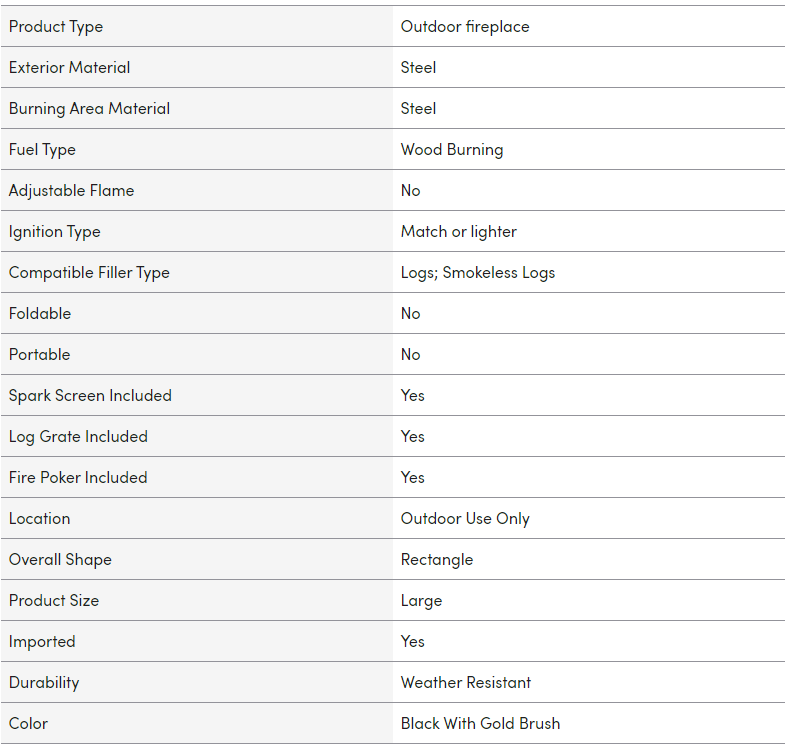Click the Adjustable Flame label
Viewport: 793px width, 755px height.
point(72,191)
